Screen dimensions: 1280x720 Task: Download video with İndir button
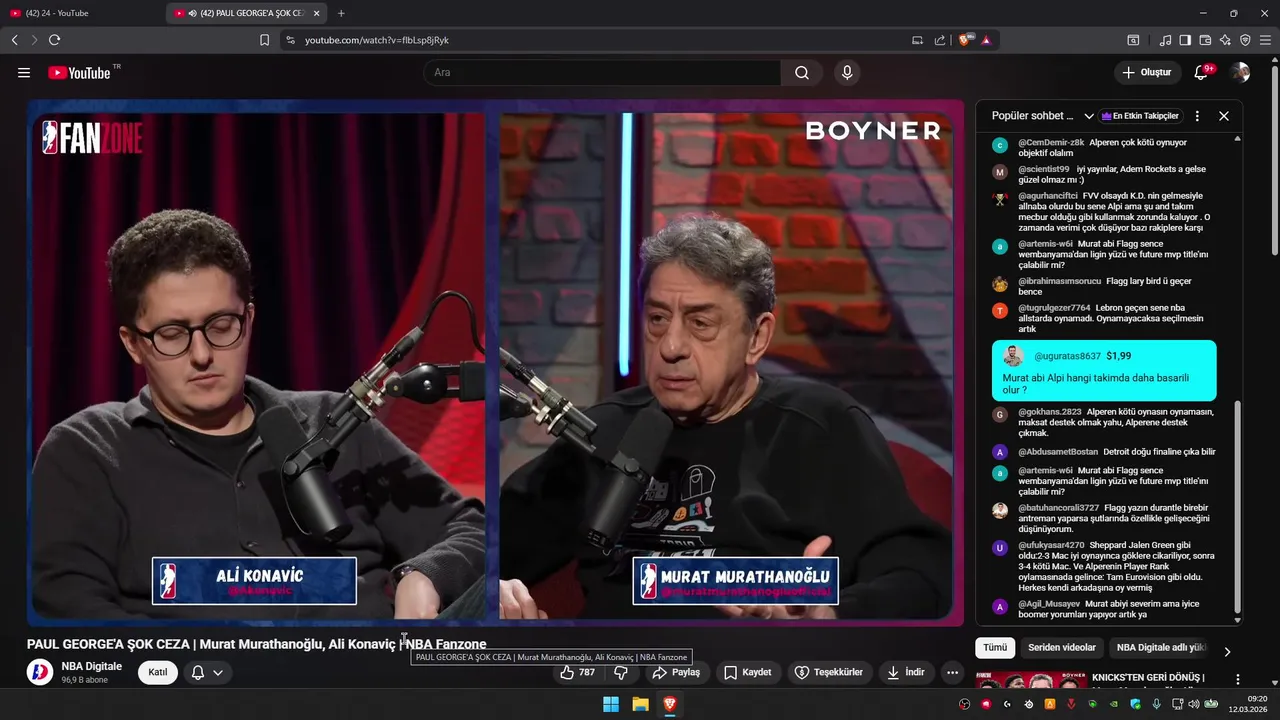pos(905,672)
